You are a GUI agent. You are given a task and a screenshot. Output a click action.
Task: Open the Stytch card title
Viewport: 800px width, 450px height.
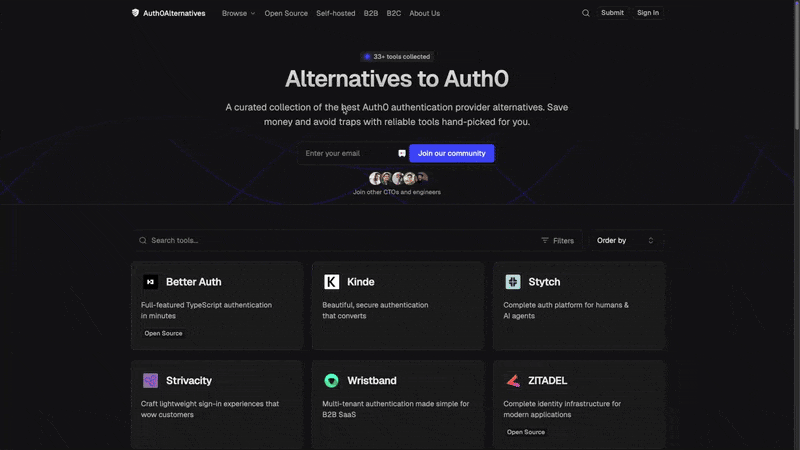point(544,282)
